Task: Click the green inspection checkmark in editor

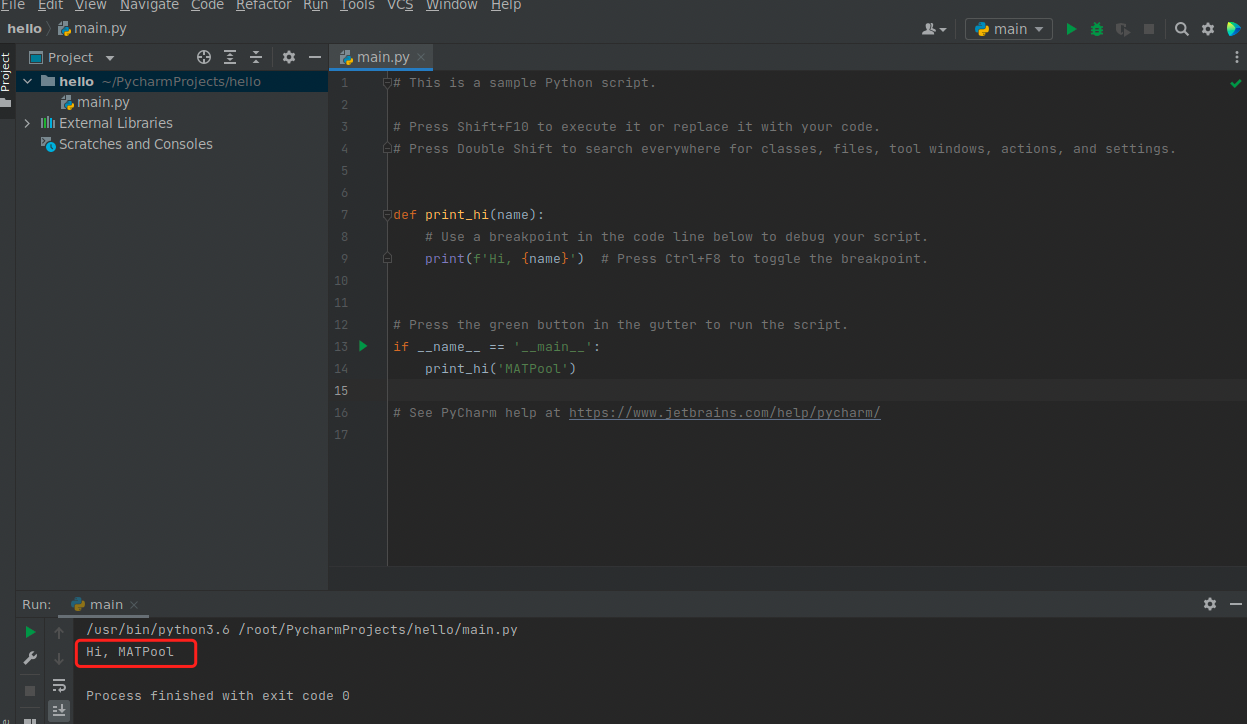Action: coord(1235,84)
